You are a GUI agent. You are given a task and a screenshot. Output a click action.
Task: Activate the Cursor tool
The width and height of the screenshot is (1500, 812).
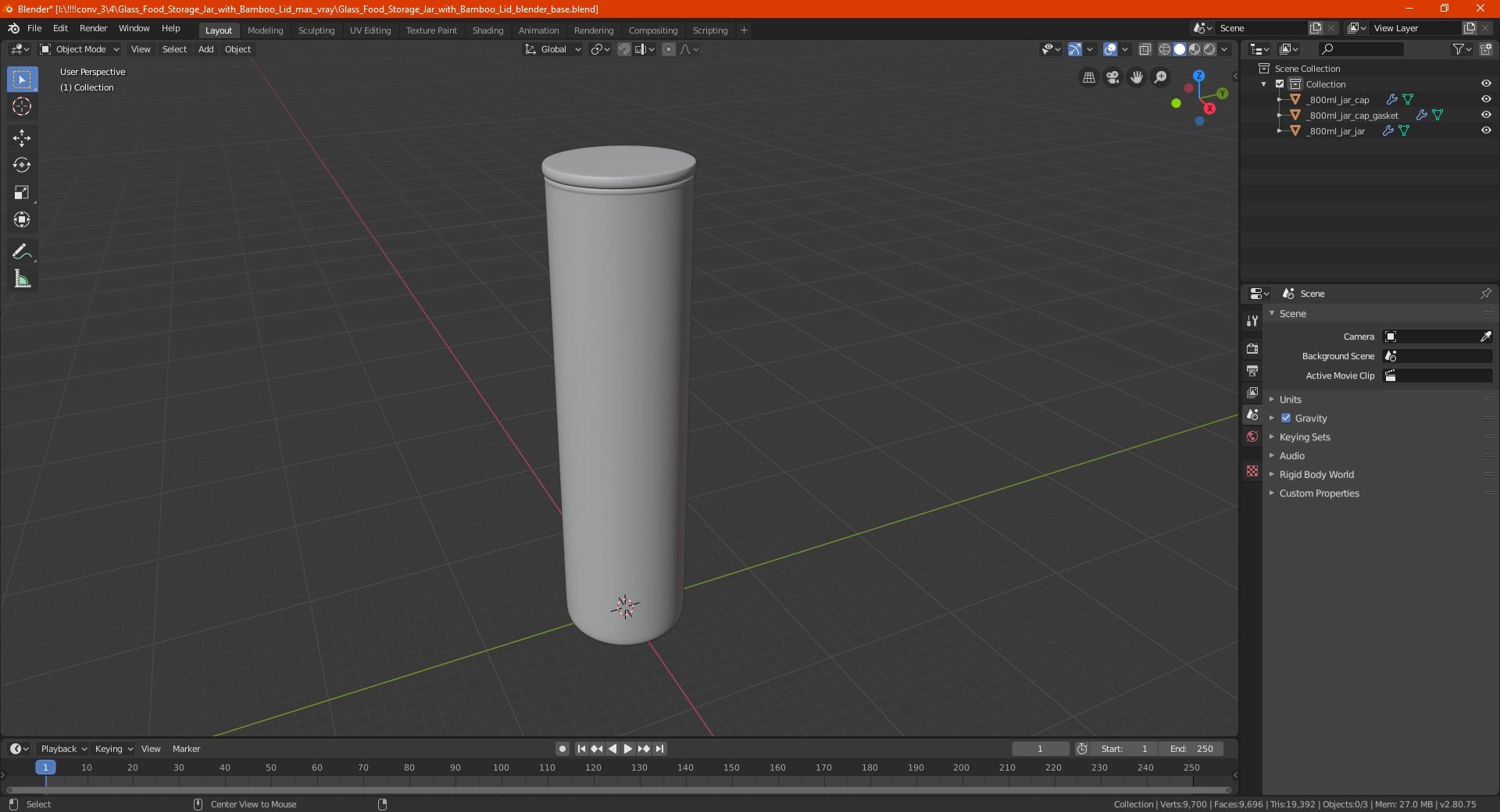(22, 106)
